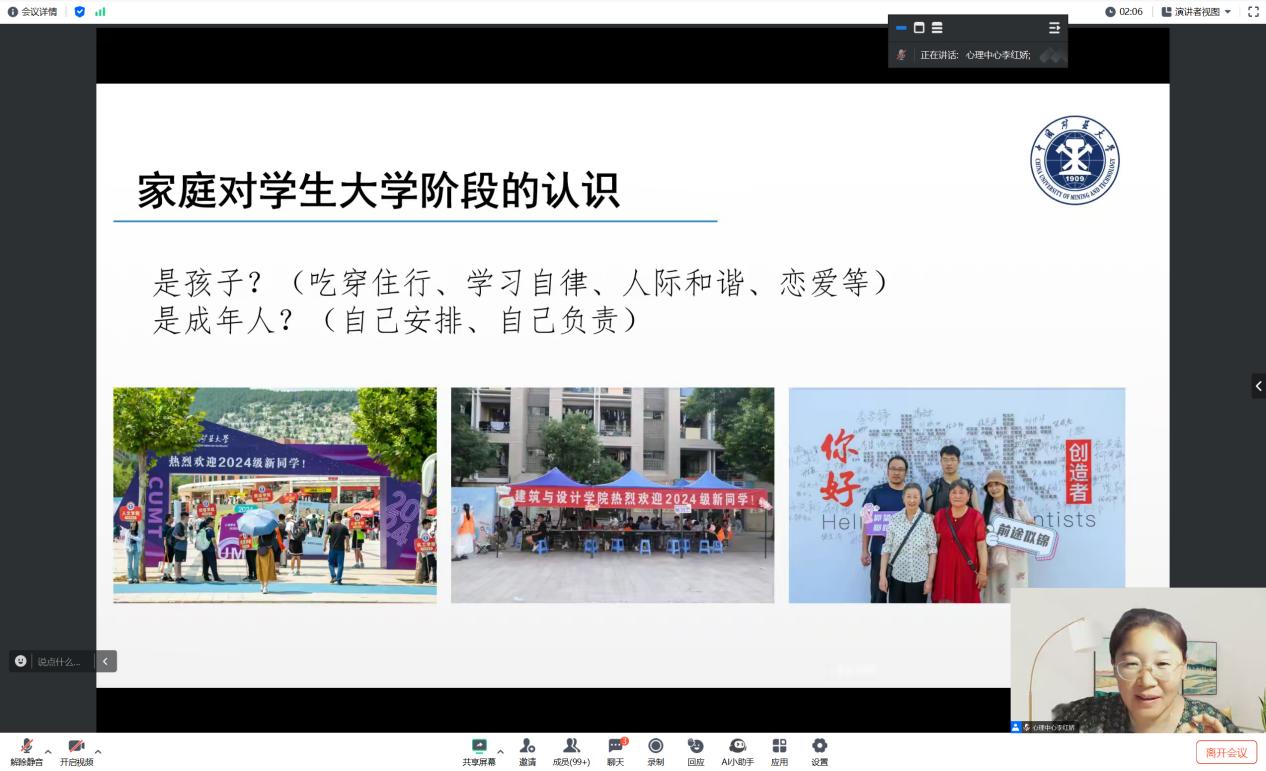
Task: Check the green network signal indicator
Action: [100, 12]
